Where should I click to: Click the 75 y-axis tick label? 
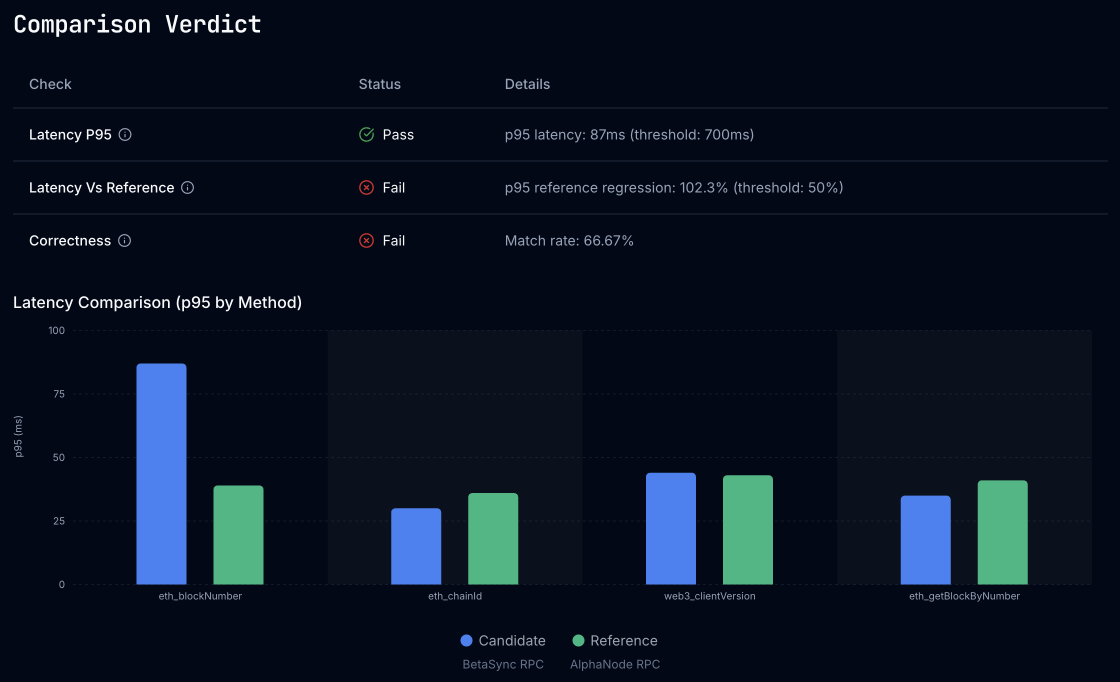point(59,394)
